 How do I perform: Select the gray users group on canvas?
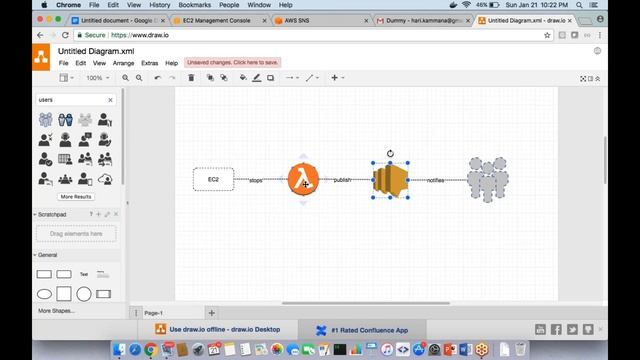point(488,180)
